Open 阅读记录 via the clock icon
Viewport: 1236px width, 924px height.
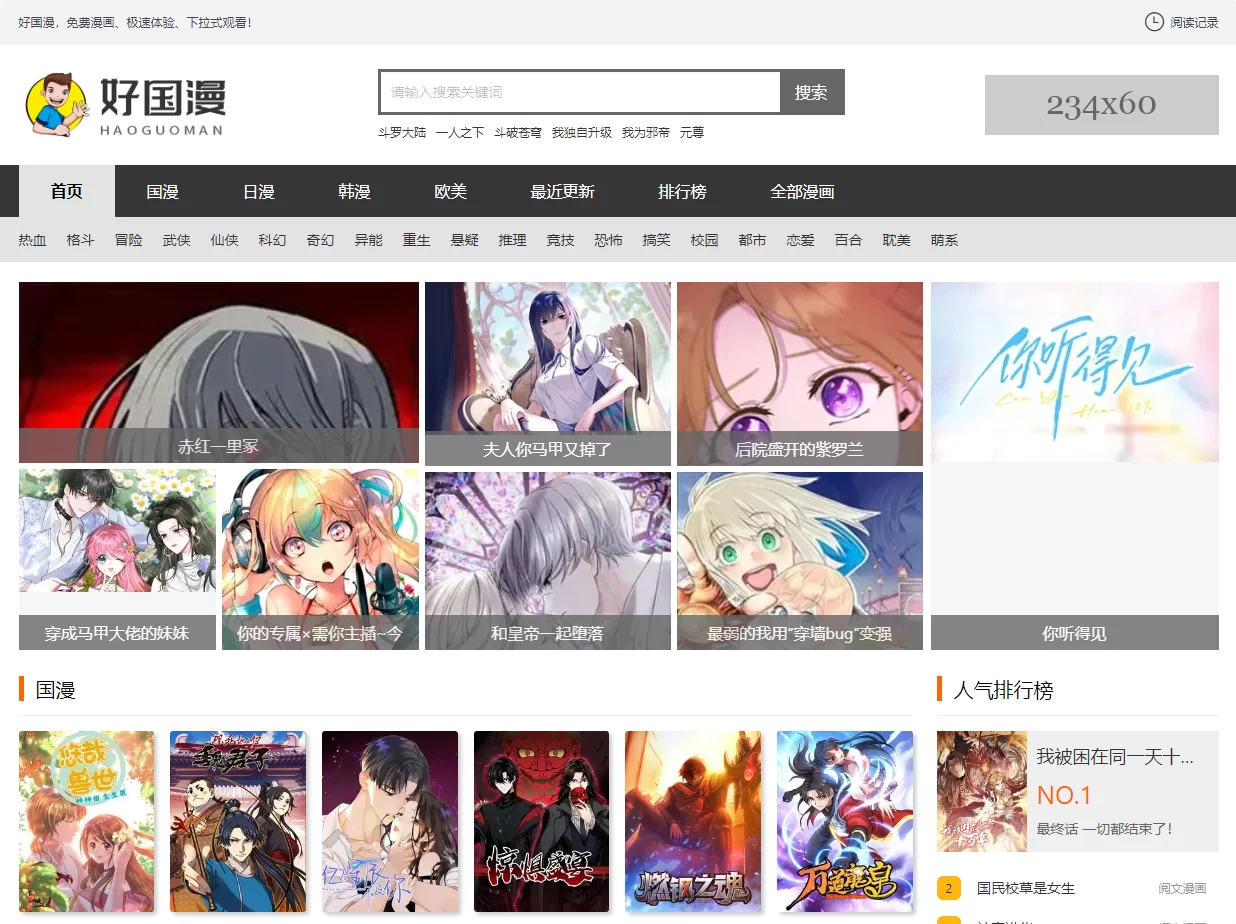tap(1180, 22)
